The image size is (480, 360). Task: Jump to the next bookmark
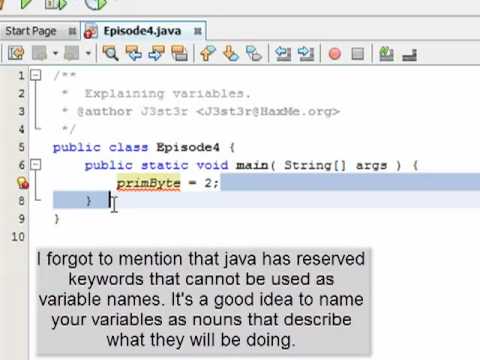pyautogui.click(x=231, y=53)
